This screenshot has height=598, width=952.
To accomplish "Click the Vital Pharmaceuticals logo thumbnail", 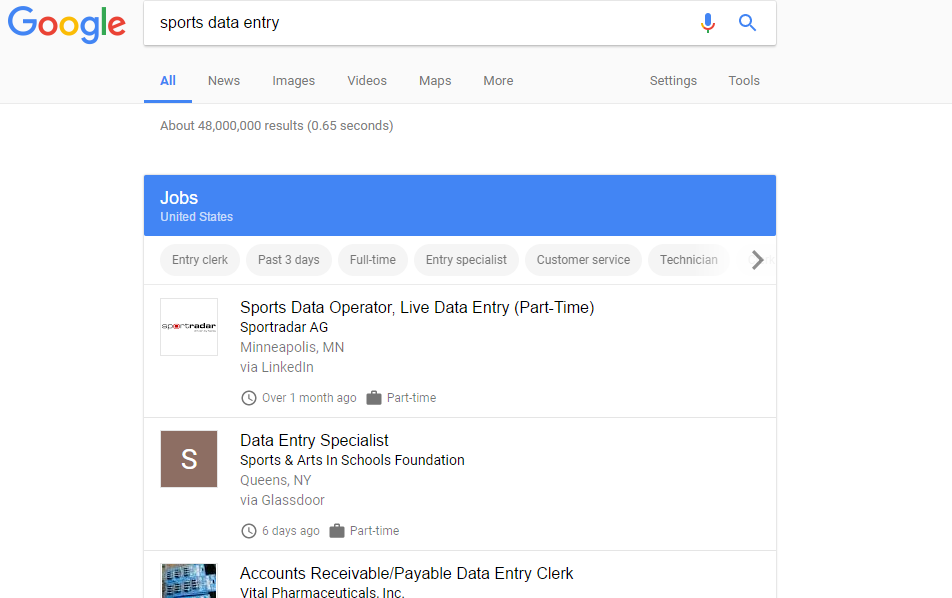I will coord(189,581).
